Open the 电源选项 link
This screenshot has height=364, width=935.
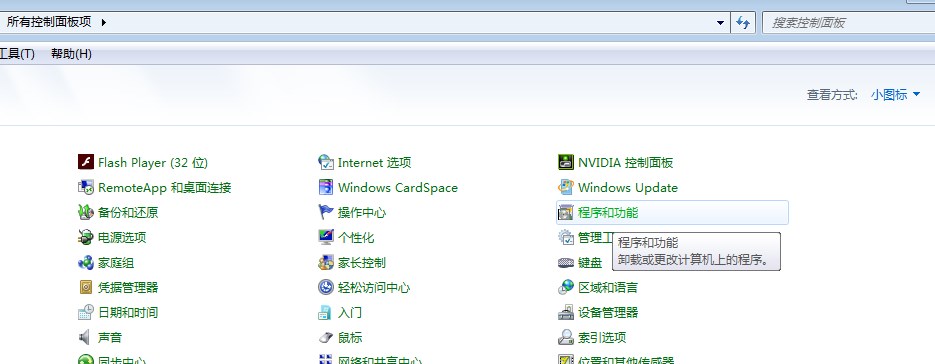click(122, 237)
